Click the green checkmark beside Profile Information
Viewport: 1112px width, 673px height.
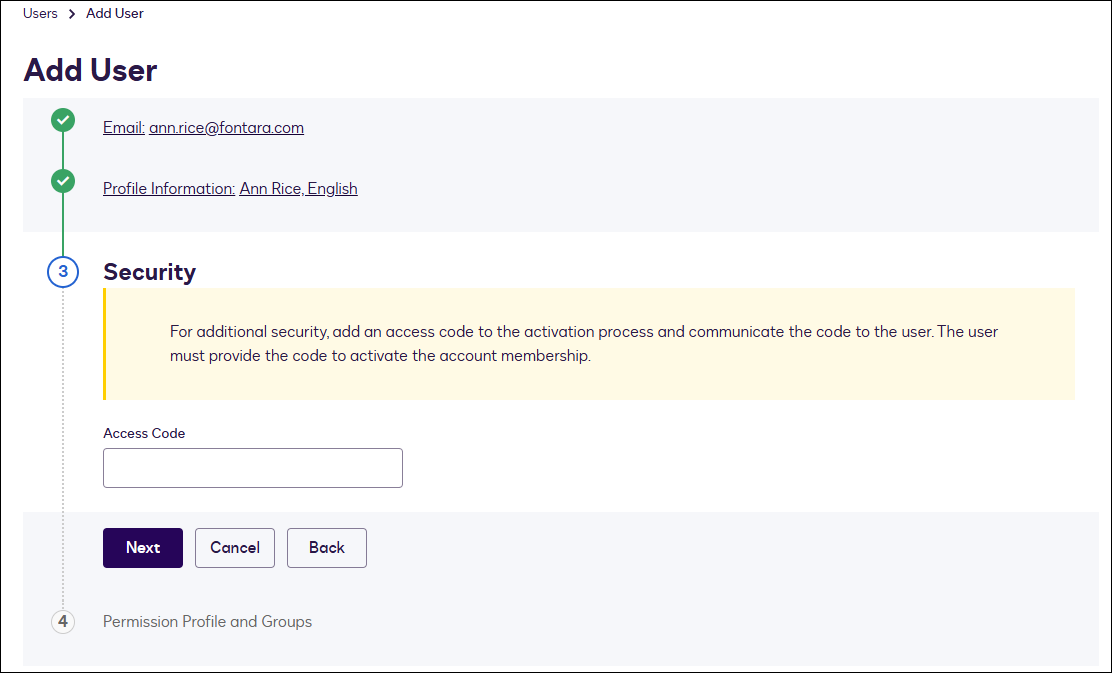tap(63, 182)
